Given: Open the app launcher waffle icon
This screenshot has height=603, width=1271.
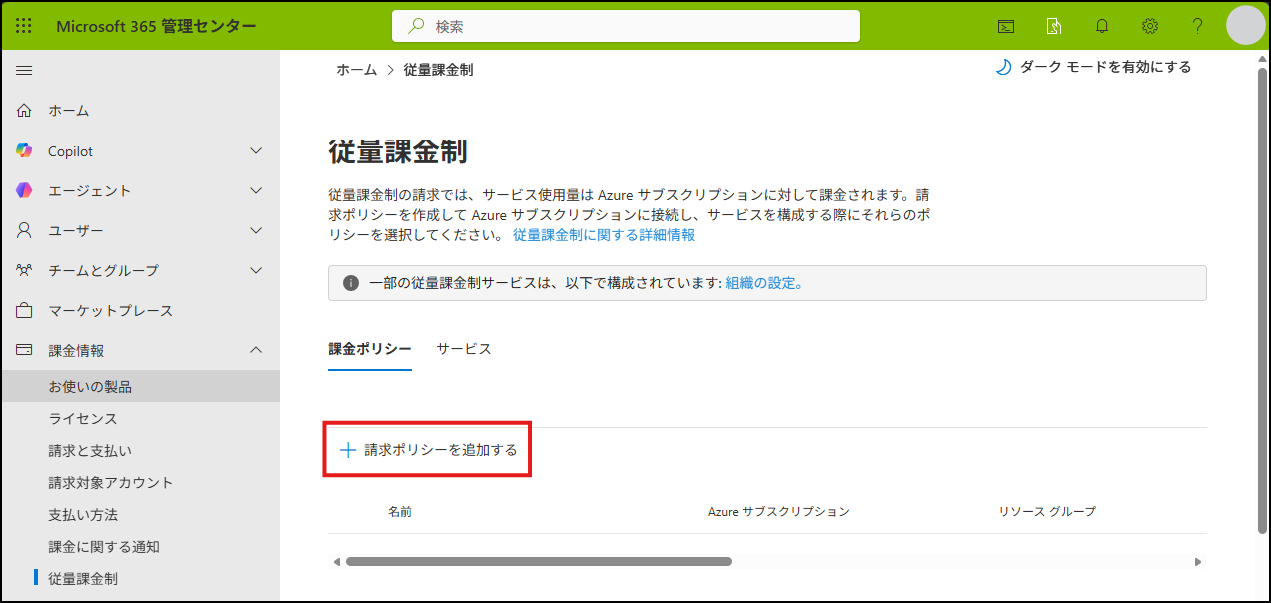Looking at the screenshot, I should (24, 26).
